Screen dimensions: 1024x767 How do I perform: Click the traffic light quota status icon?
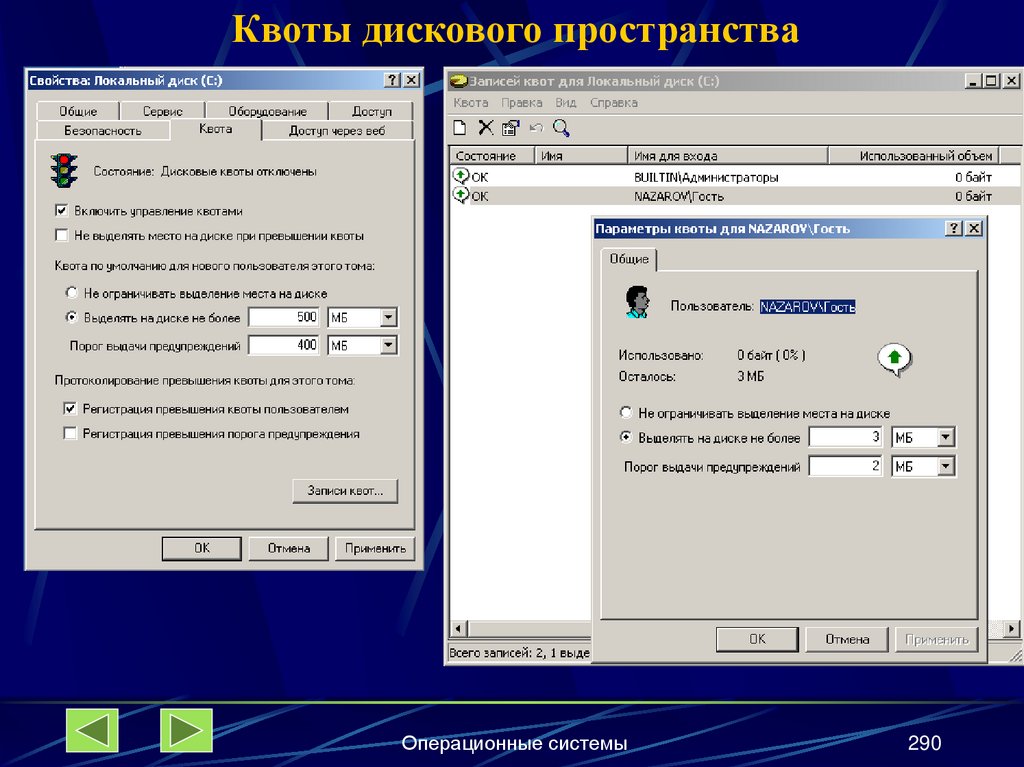click(x=64, y=171)
